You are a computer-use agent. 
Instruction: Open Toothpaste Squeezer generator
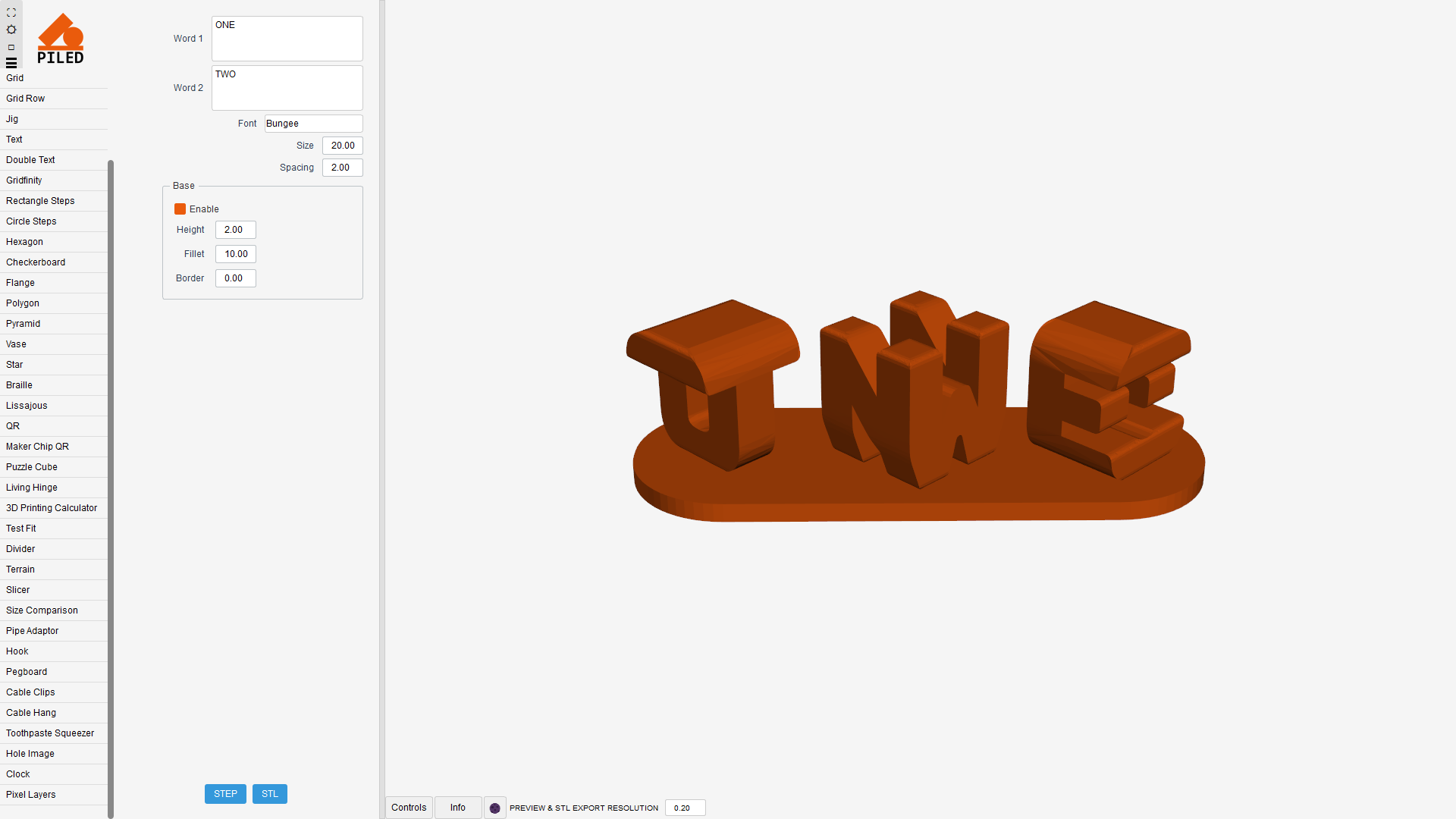[x=53, y=733]
